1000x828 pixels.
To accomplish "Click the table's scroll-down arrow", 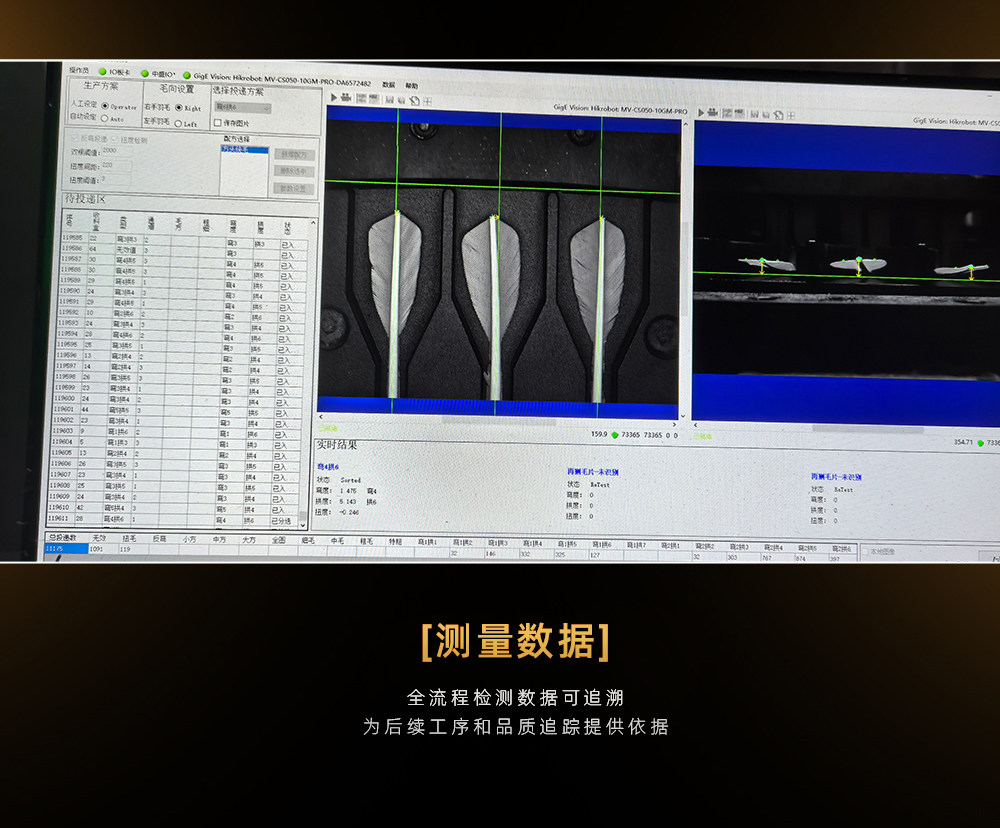I will tap(304, 526).
